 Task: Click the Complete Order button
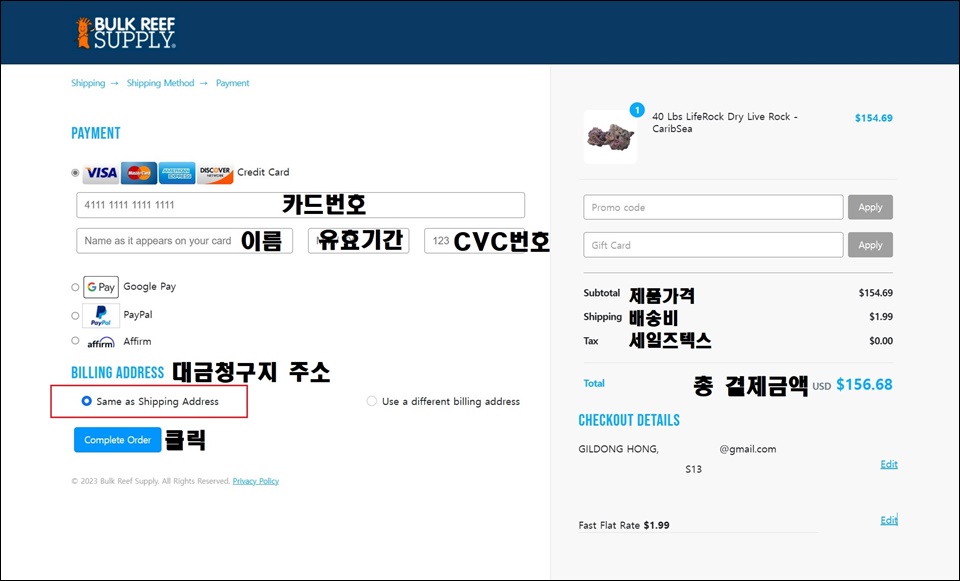[x=118, y=440]
